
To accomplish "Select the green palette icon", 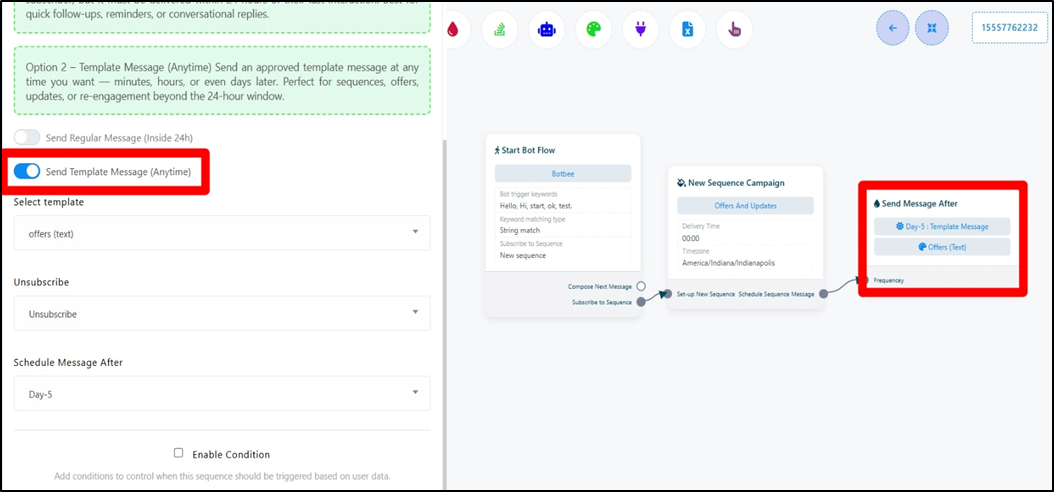I will pos(593,29).
